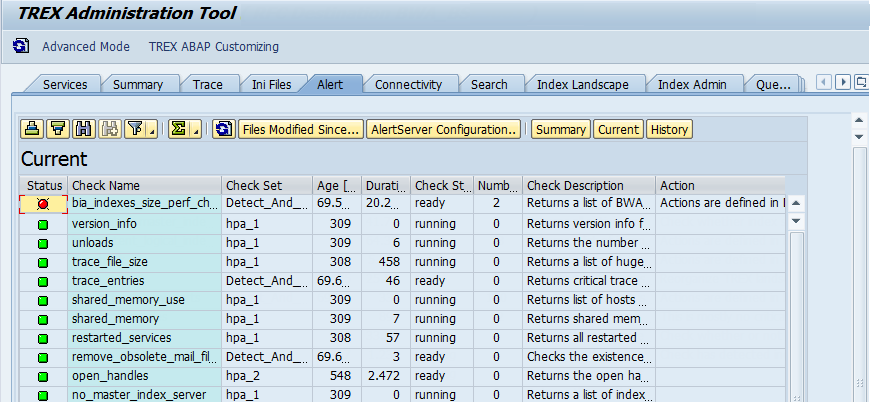Open AlertServer Configuration

(x=443, y=129)
